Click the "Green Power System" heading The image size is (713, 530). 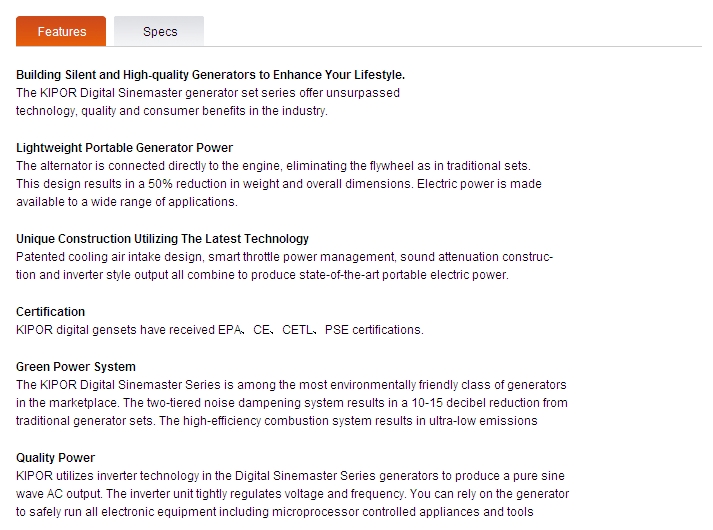[76, 367]
